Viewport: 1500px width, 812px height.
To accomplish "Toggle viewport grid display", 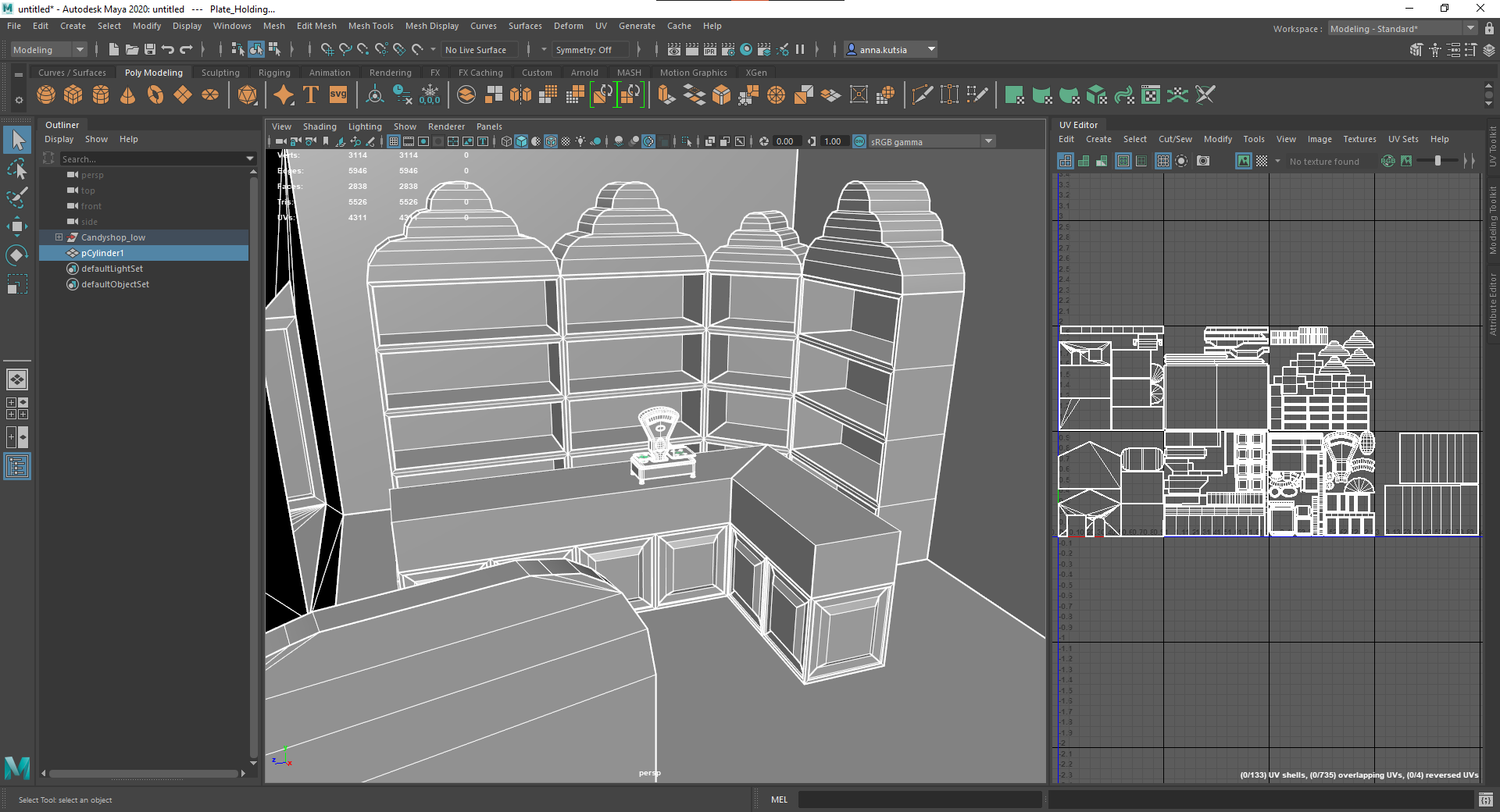I will click(x=393, y=141).
